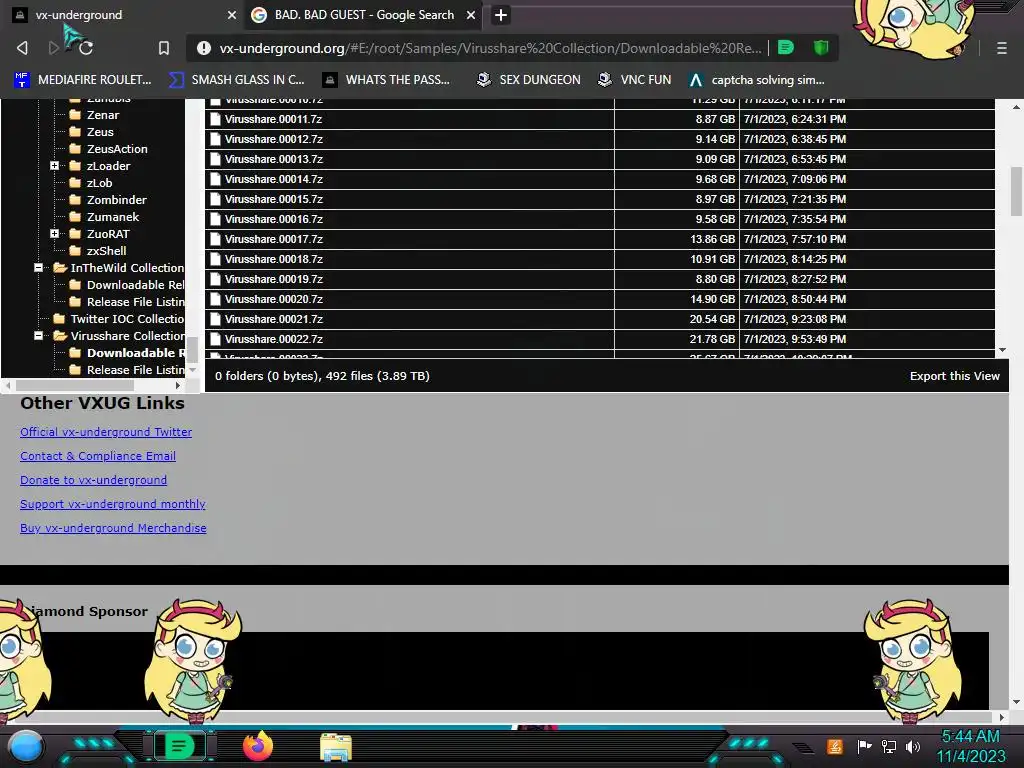
Task: Open the Buy vx-underground Merchandise link
Action: click(113, 528)
